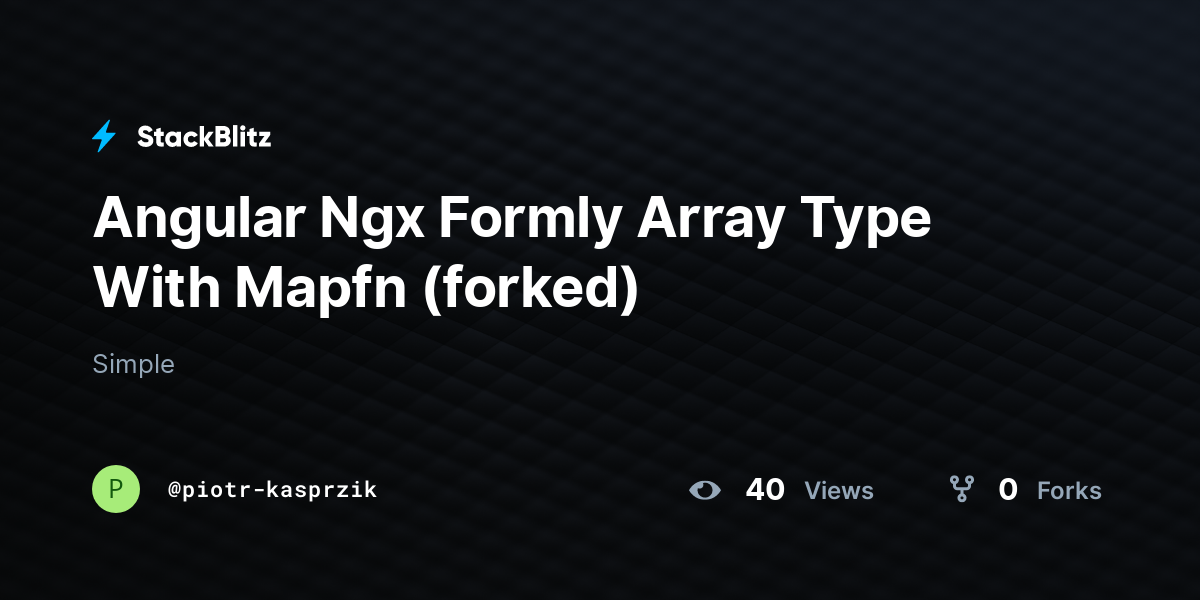Click the word Angular in title
This screenshot has width=1200, height=600.
click(x=199, y=220)
